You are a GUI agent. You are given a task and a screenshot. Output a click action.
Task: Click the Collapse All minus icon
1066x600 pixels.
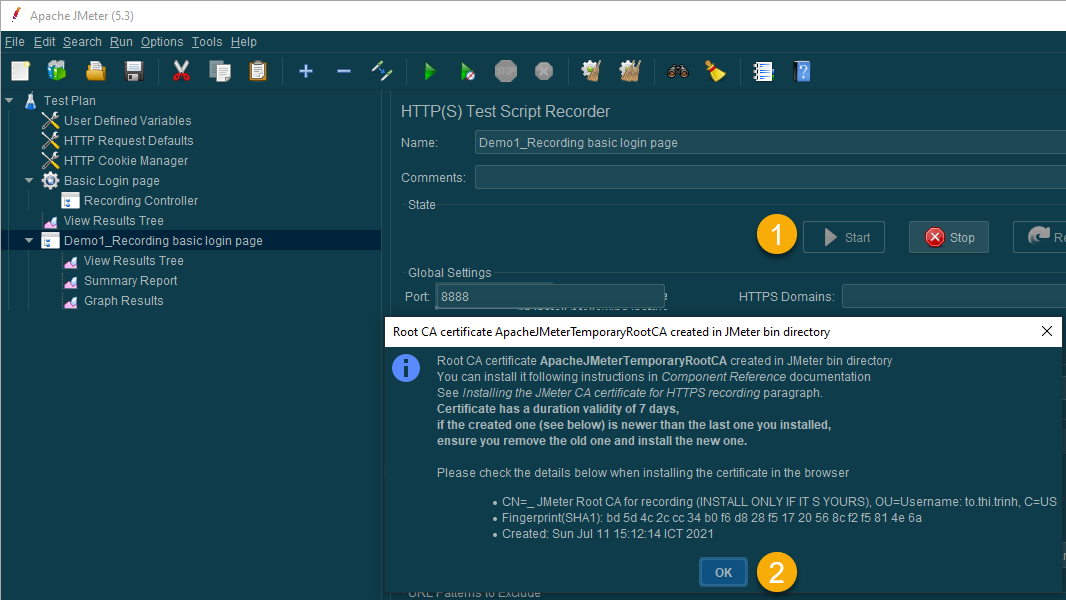coord(344,71)
